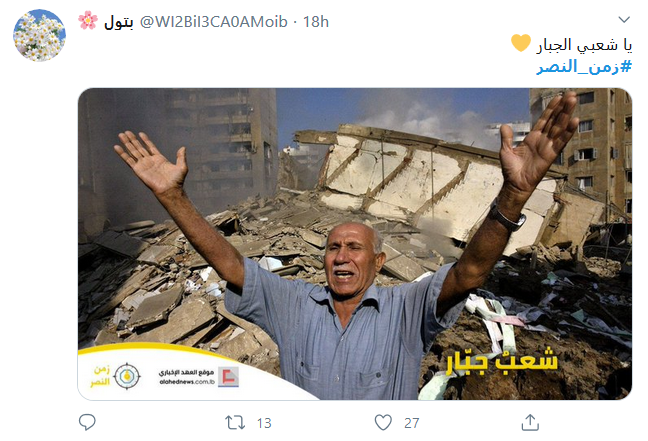The height and width of the screenshot is (441, 648).
Task: Click the display name بتول
Action: 119,22
